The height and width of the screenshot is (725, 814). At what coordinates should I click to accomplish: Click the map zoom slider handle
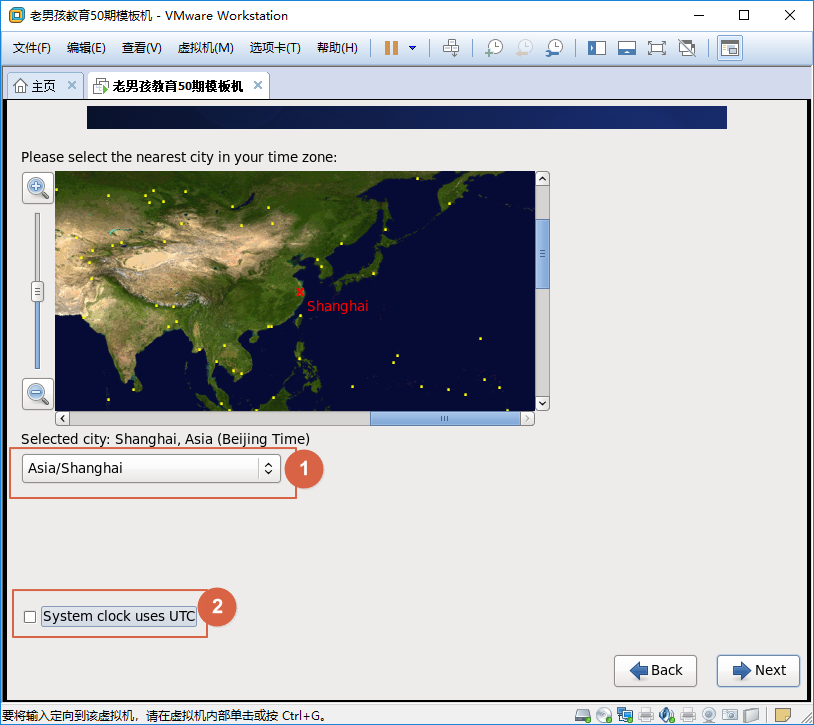pyautogui.click(x=38, y=291)
